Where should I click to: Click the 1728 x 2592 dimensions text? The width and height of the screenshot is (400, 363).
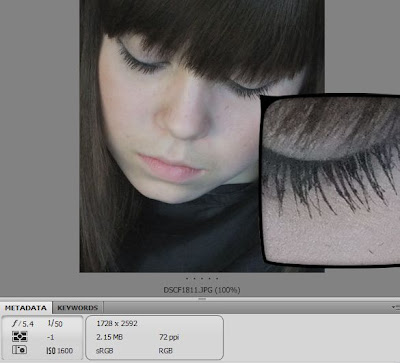[117, 323]
